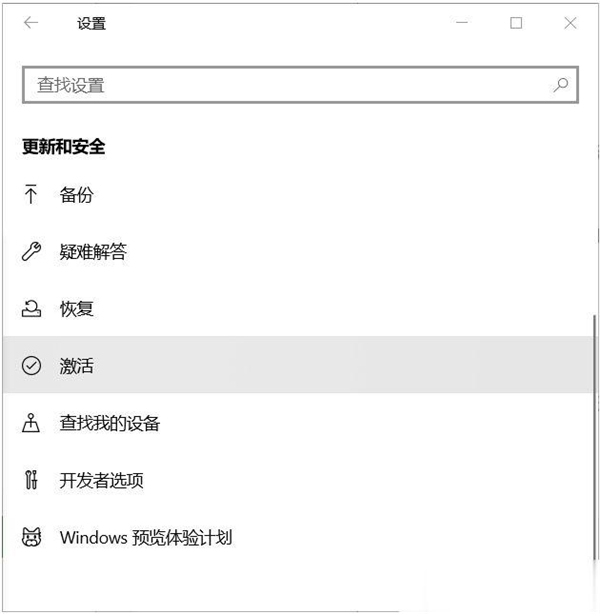Click the search magnifier icon
Image resolution: width=600 pixels, height=614 pixels.
tap(561, 85)
